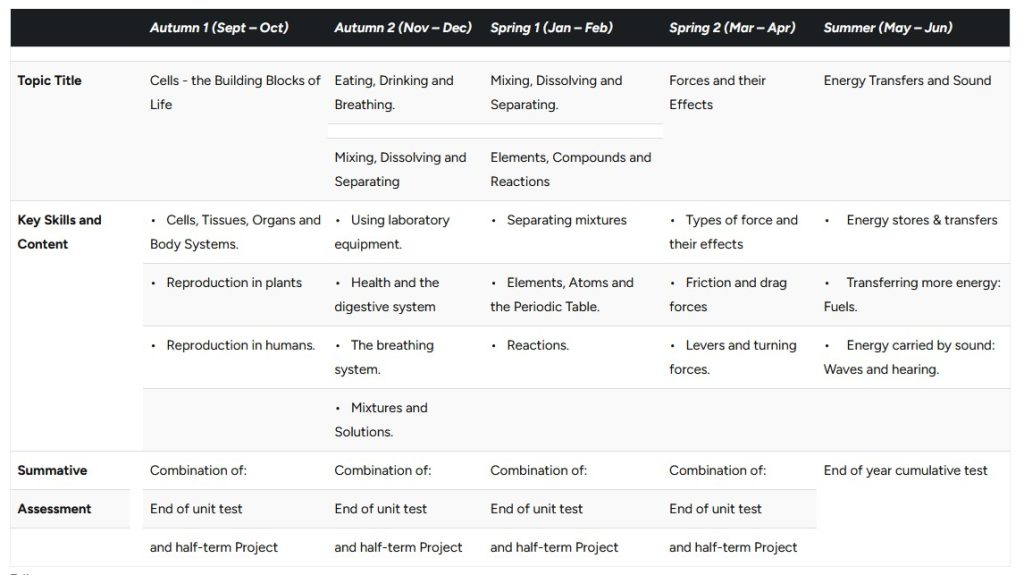Select the "Spring 2 (Mar – Apr)" header
Screen dimensions: 1024x575
(x=732, y=28)
